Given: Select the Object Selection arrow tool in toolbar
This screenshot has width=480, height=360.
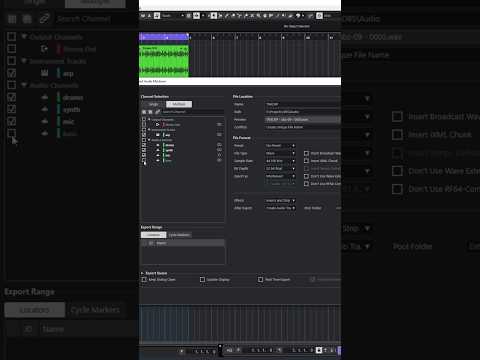Looking at the screenshot, I should point(214,15).
